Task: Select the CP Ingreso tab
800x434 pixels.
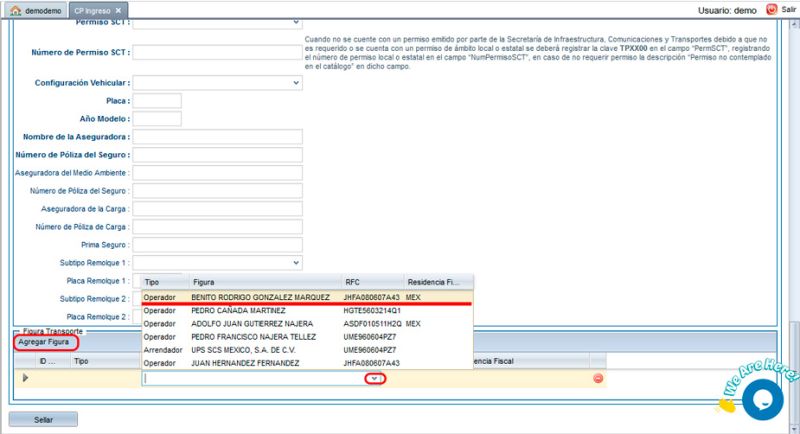Action: pyautogui.click(x=91, y=10)
